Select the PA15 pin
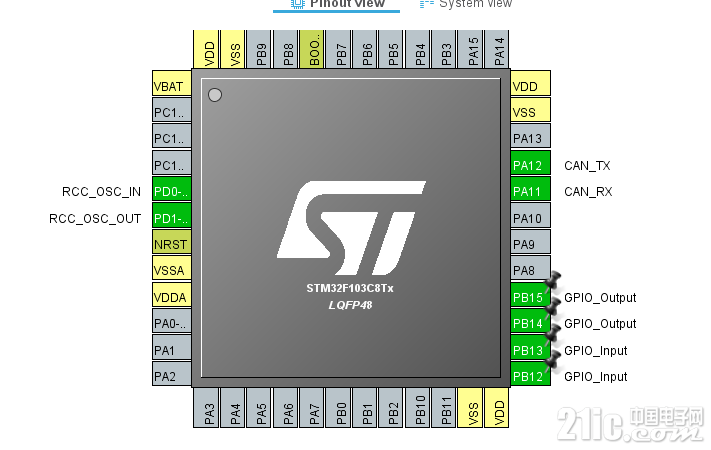 point(470,49)
